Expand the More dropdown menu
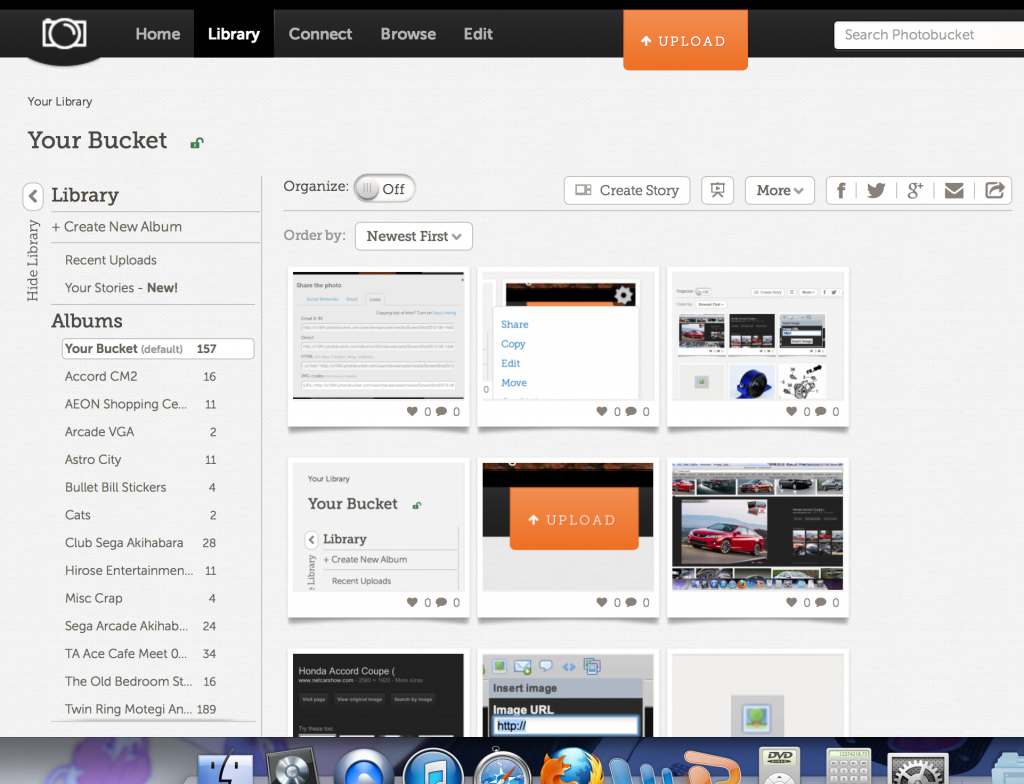This screenshot has width=1024, height=784. click(x=780, y=190)
